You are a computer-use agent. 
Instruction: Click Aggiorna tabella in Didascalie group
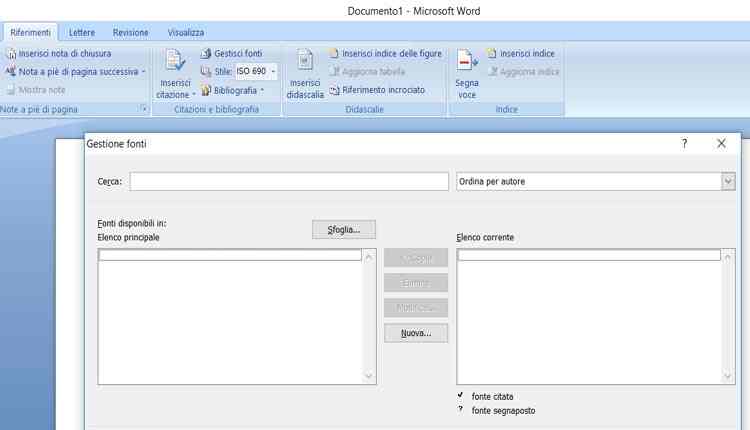point(367,72)
